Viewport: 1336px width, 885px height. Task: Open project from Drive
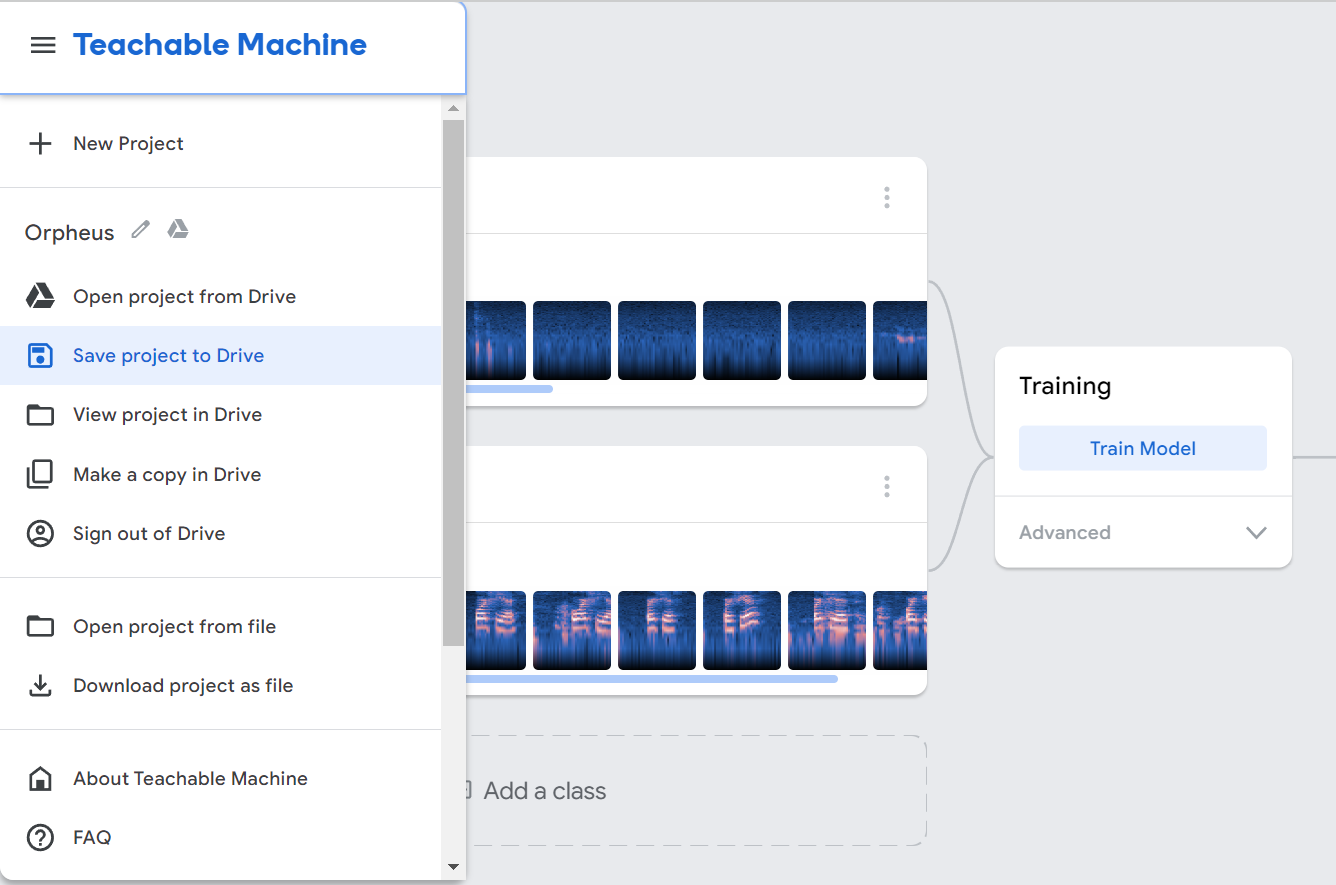point(220,297)
